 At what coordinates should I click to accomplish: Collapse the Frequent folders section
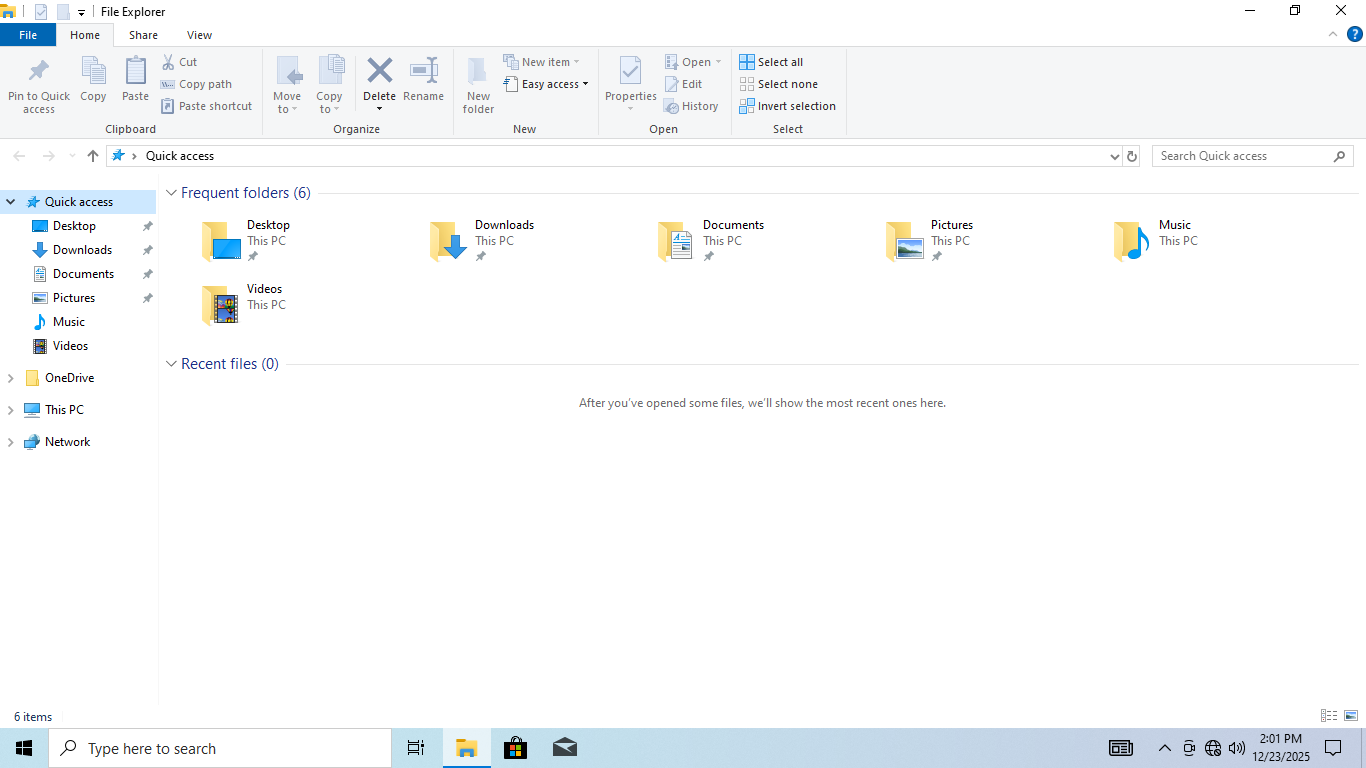coord(171,193)
